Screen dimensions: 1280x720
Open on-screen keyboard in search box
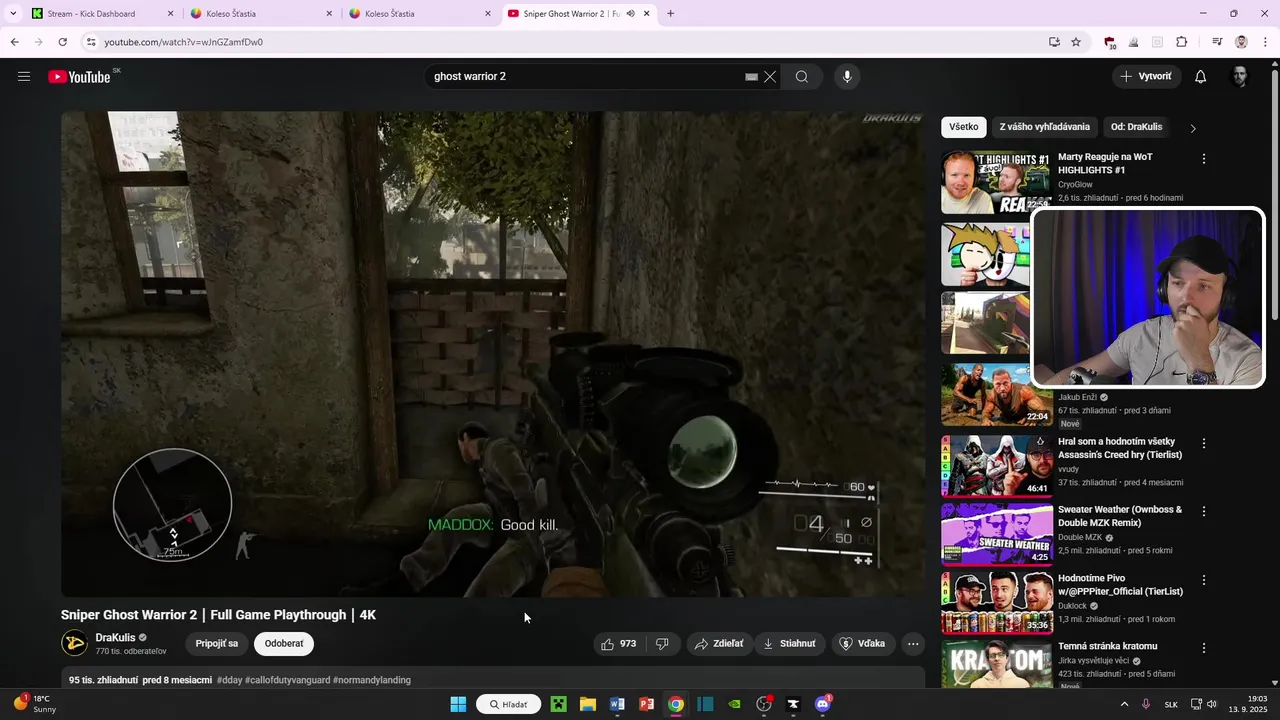(x=751, y=77)
